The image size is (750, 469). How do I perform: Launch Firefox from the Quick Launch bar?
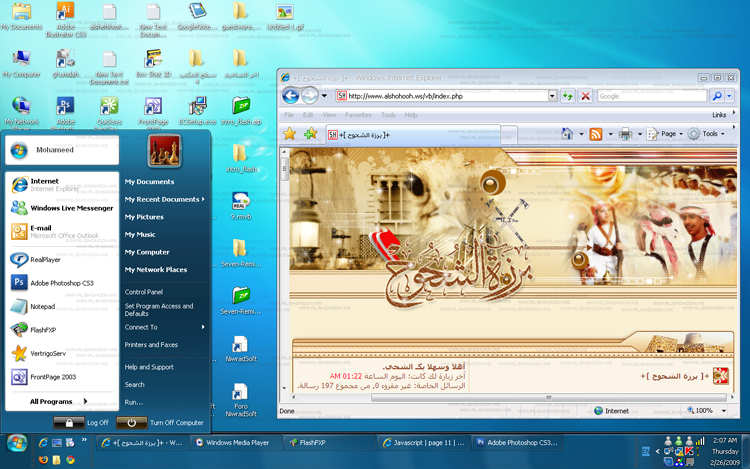(x=43, y=459)
